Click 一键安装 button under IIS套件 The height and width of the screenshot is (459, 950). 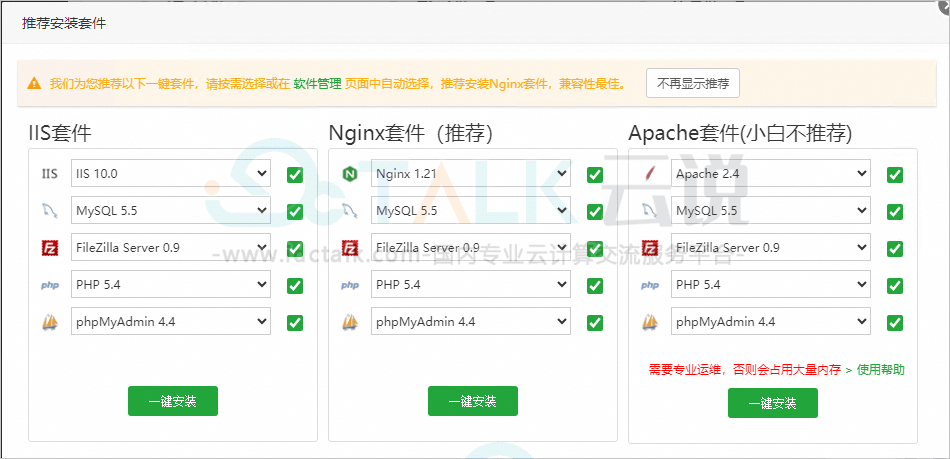click(x=173, y=401)
